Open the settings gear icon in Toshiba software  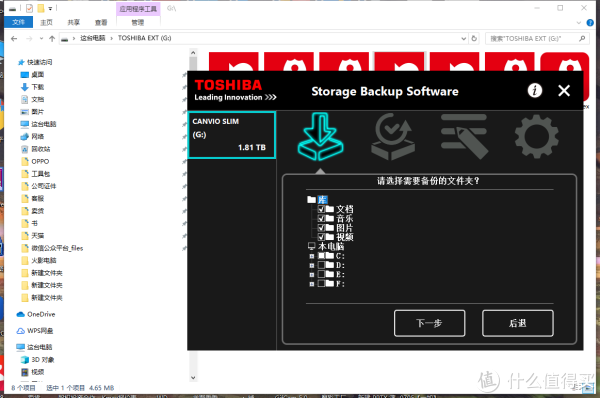click(536, 137)
